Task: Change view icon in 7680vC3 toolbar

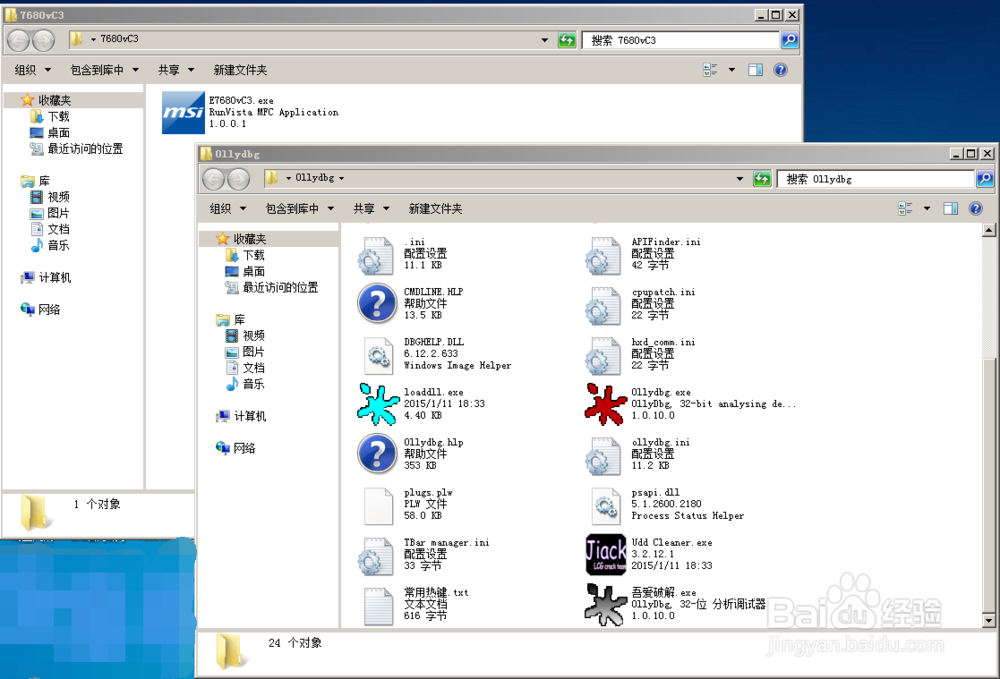Action: (710, 70)
